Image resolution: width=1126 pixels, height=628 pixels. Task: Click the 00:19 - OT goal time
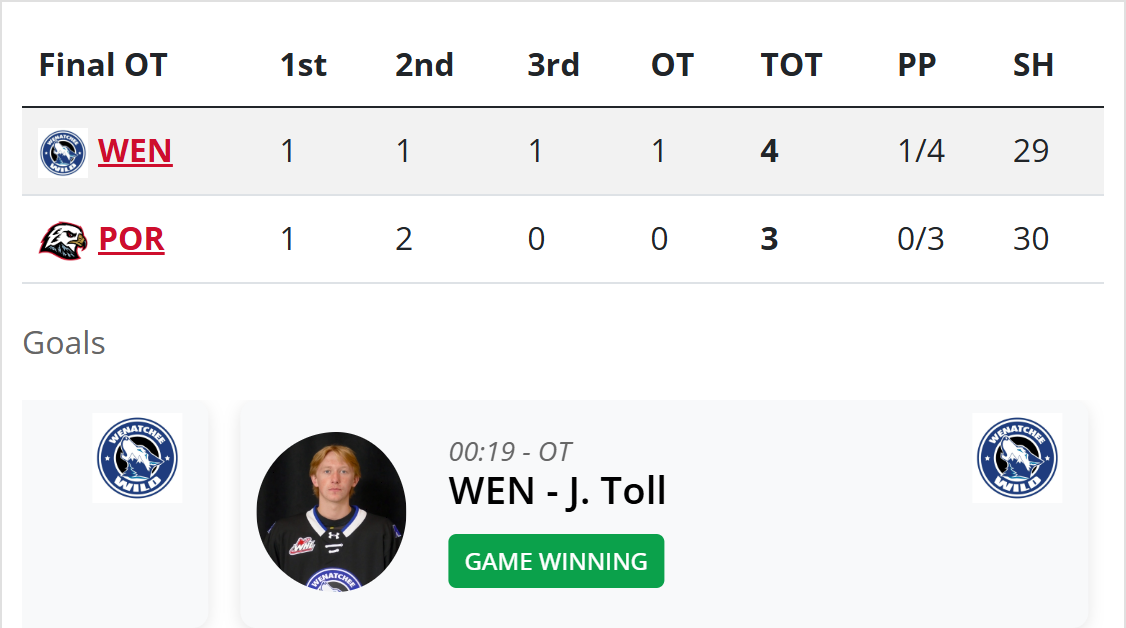pos(510,452)
